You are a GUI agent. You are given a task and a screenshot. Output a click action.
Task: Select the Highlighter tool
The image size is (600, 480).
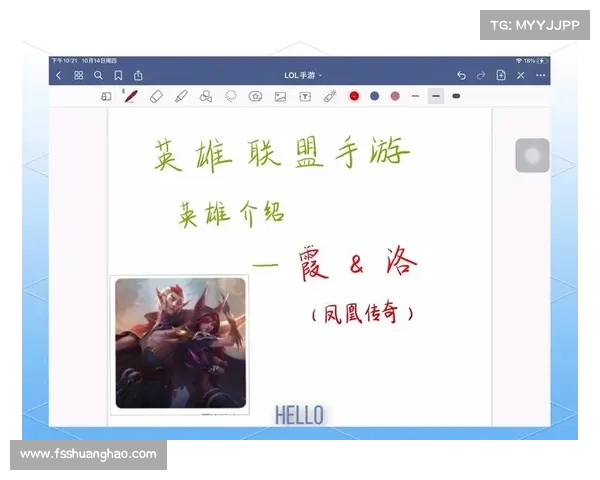[181, 96]
